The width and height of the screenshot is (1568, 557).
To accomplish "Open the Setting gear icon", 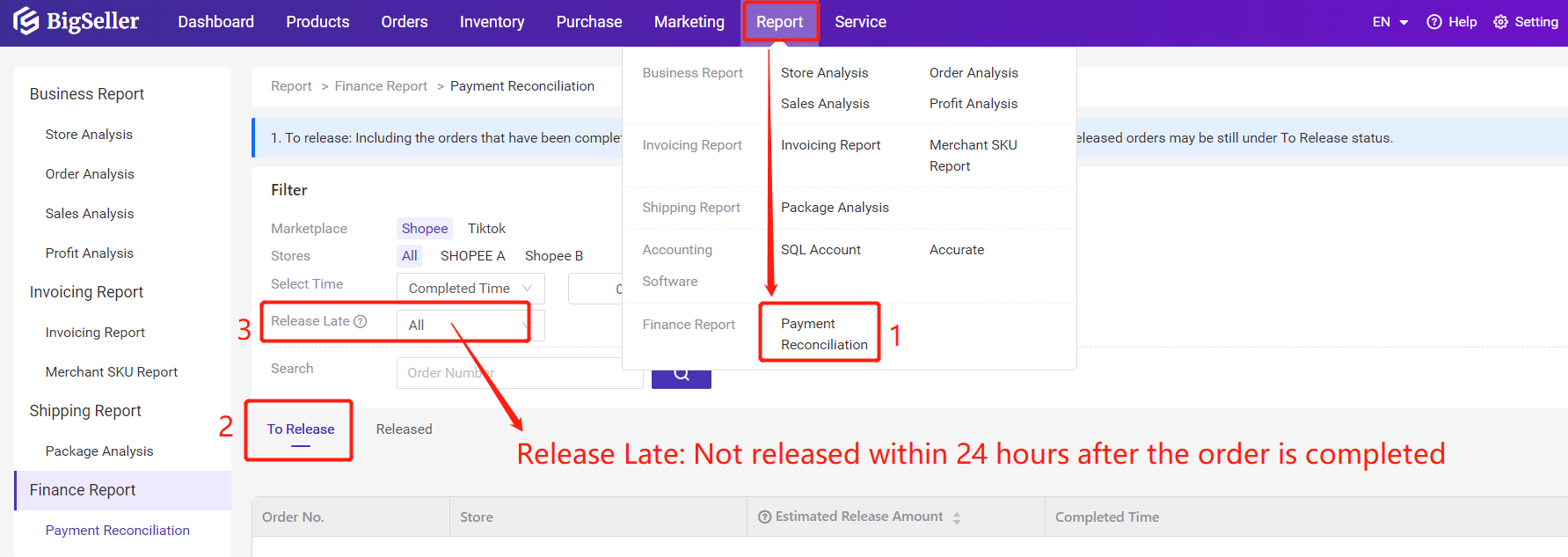I will pos(1500,22).
